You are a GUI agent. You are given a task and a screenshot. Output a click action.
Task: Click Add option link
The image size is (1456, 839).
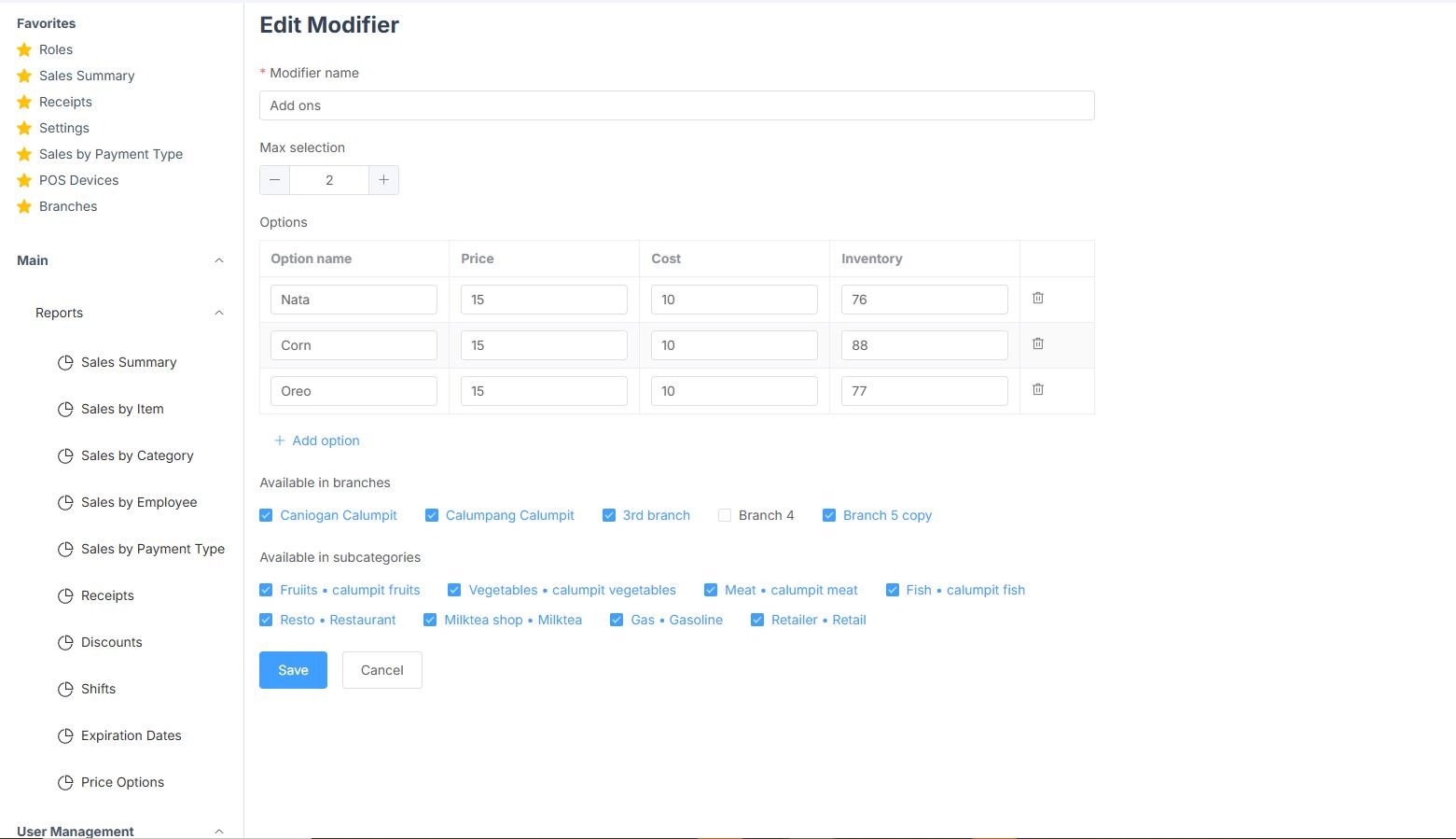tap(317, 440)
